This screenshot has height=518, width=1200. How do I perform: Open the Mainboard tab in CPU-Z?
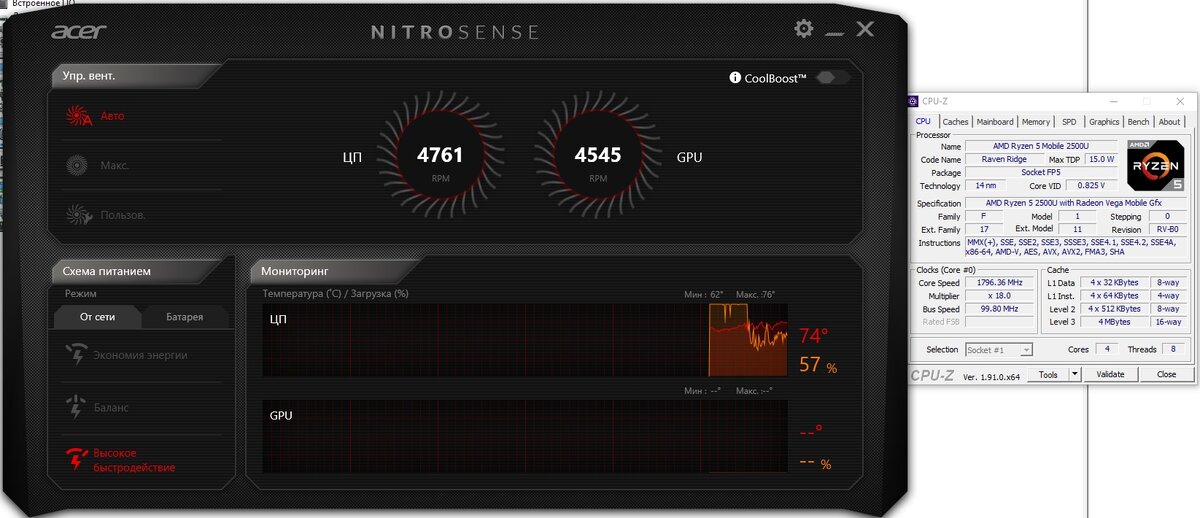point(995,122)
